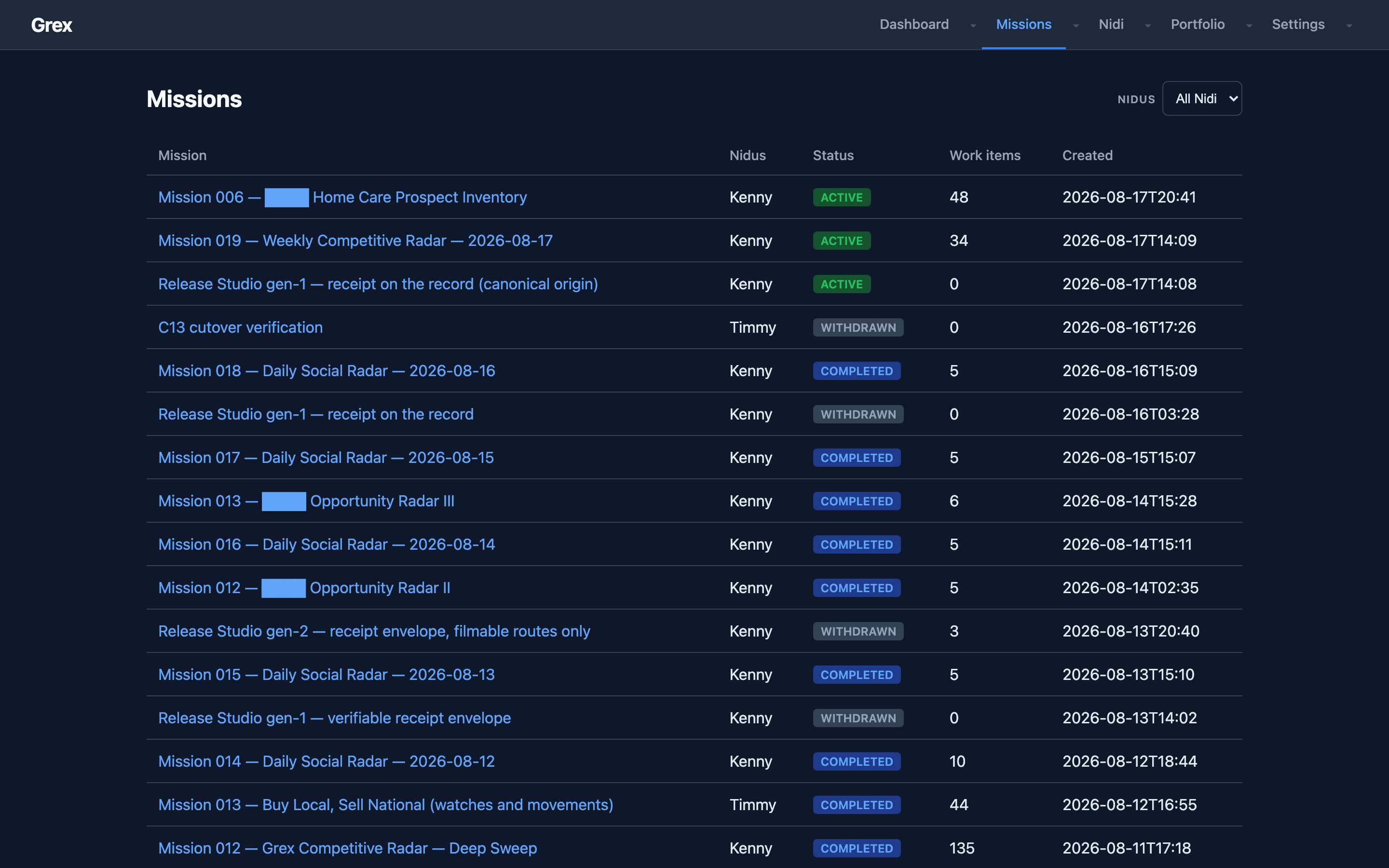This screenshot has height=868, width=1389.
Task: Click the Status column header
Action: (x=833, y=155)
